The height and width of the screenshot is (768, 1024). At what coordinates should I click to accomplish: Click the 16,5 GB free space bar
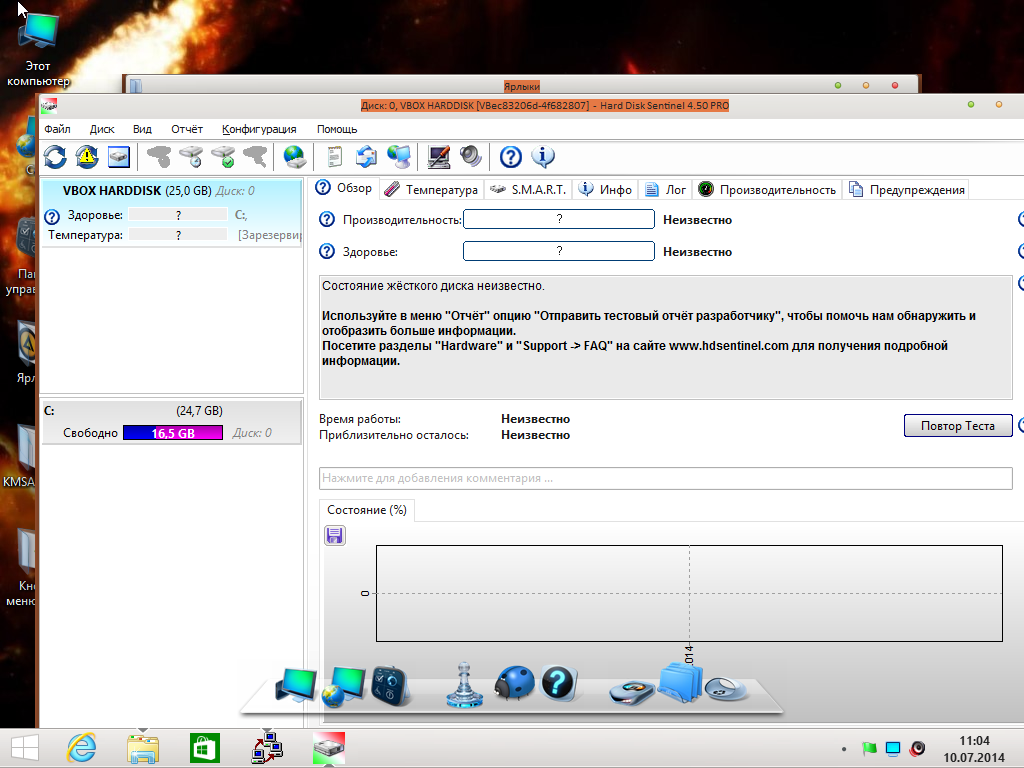(x=173, y=433)
